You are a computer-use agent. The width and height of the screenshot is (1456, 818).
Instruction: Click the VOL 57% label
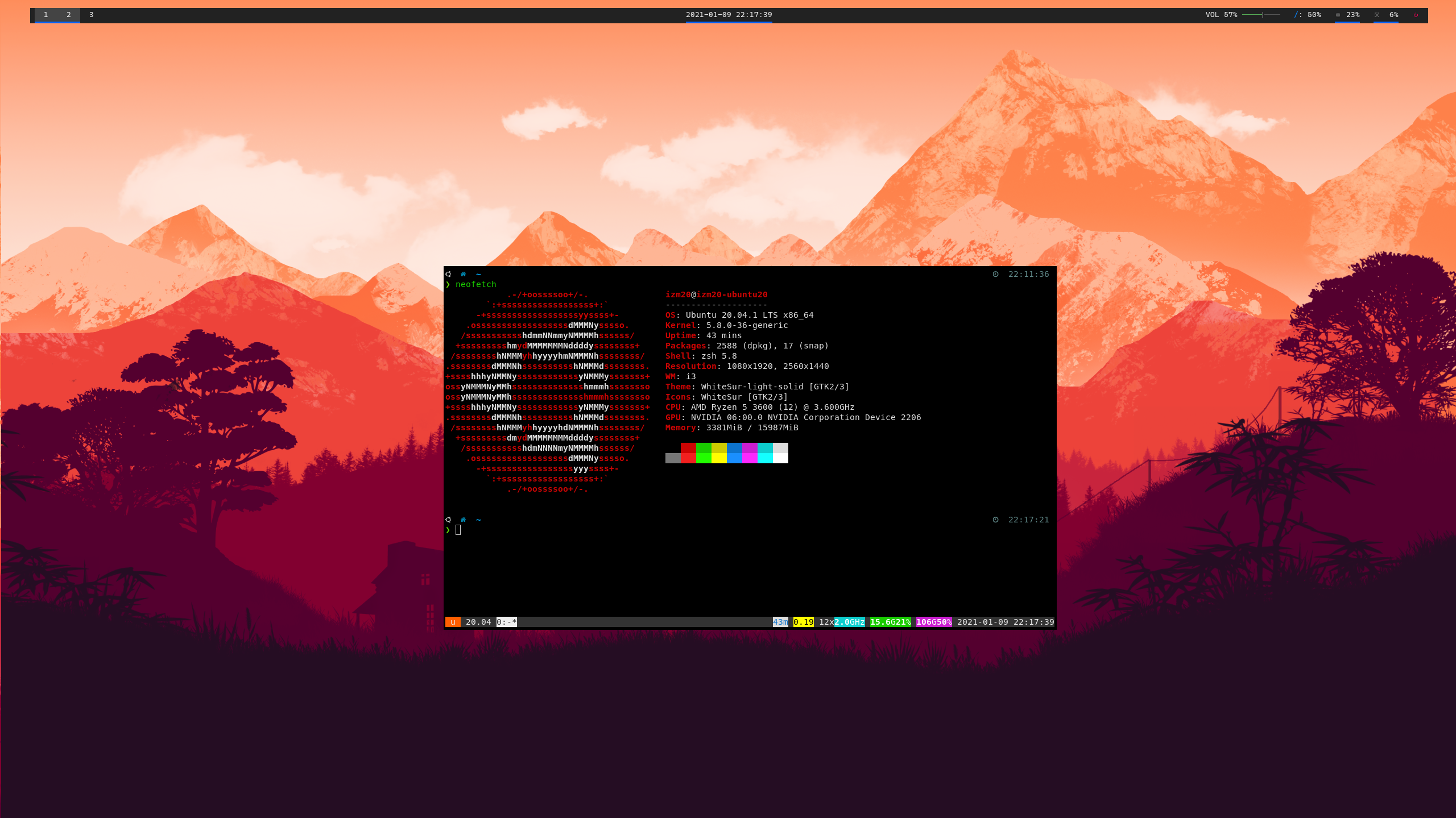pos(1221,15)
